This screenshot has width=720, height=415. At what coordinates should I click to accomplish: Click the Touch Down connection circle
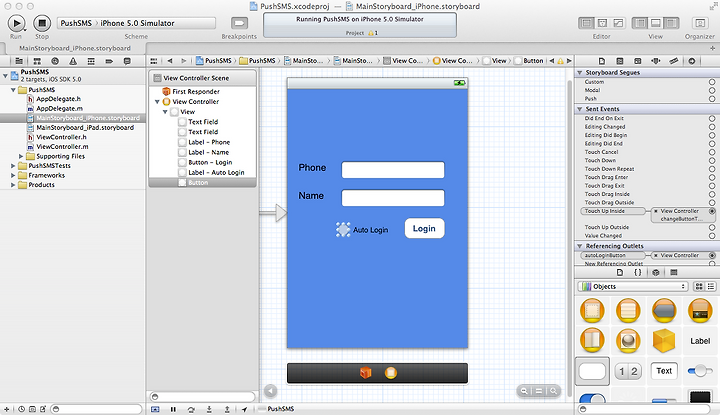712,161
